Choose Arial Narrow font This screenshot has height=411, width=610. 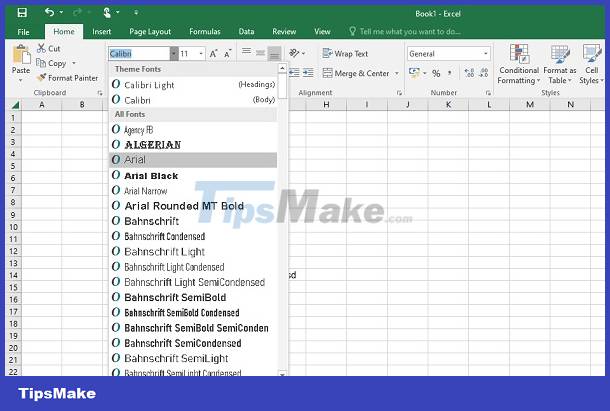click(x=193, y=190)
